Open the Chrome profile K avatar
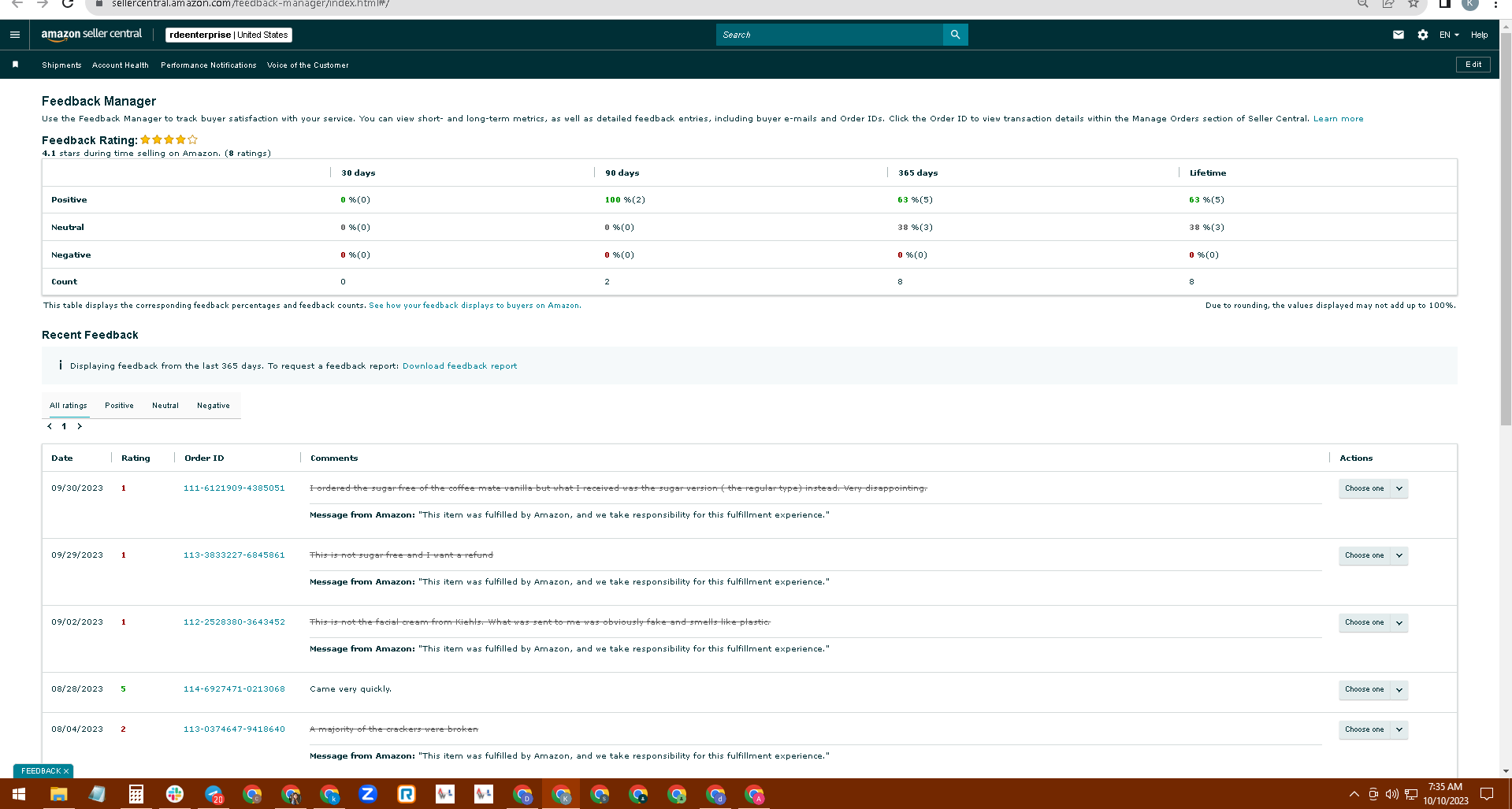 tap(1469, 4)
